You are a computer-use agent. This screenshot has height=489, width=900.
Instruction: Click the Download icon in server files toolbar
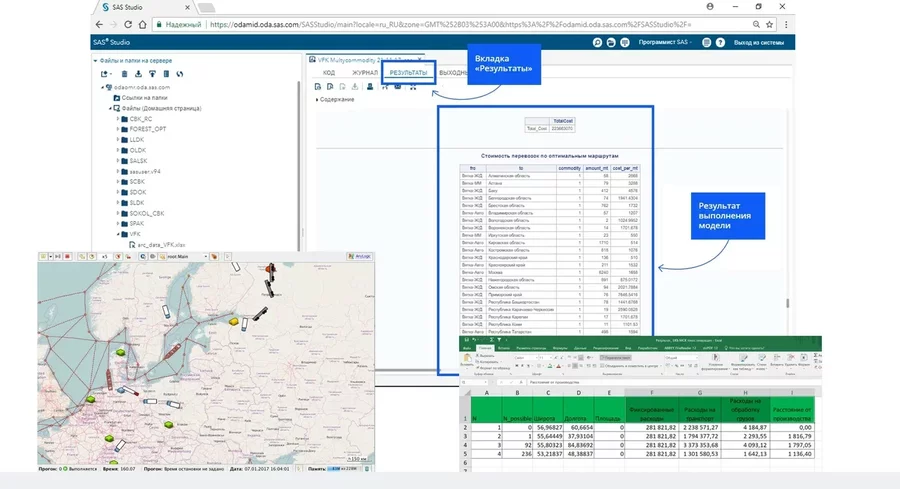[x=138, y=74]
